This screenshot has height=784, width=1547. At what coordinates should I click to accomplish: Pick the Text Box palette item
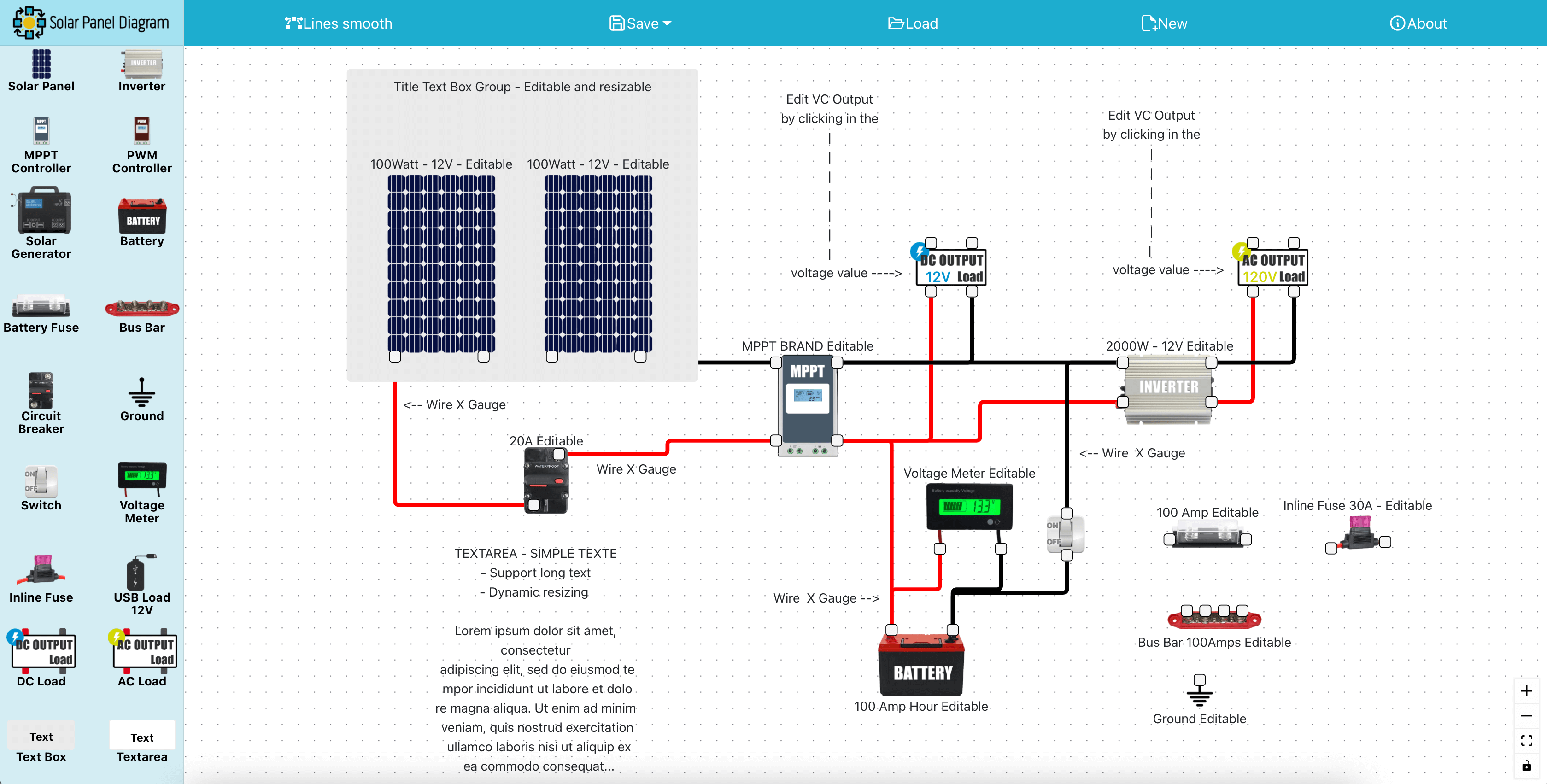pos(41,736)
